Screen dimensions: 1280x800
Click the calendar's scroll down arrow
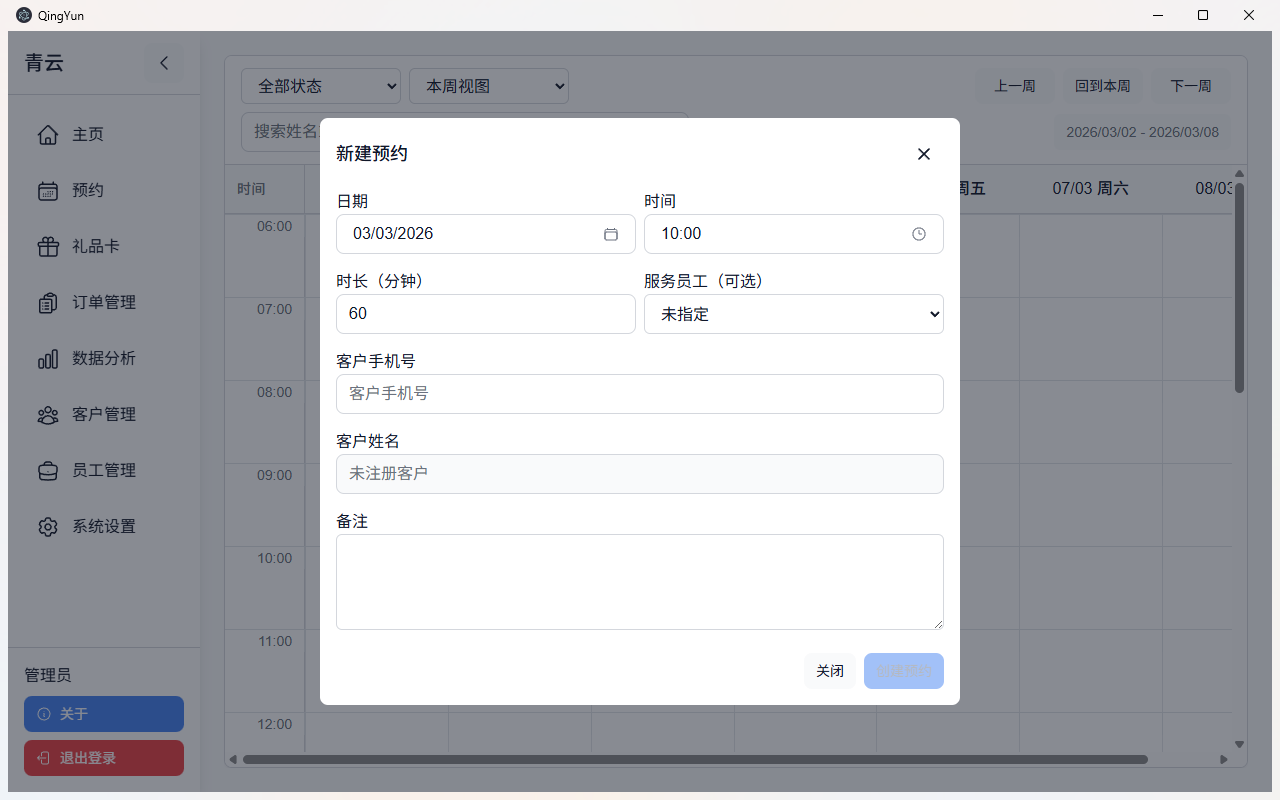1240,744
